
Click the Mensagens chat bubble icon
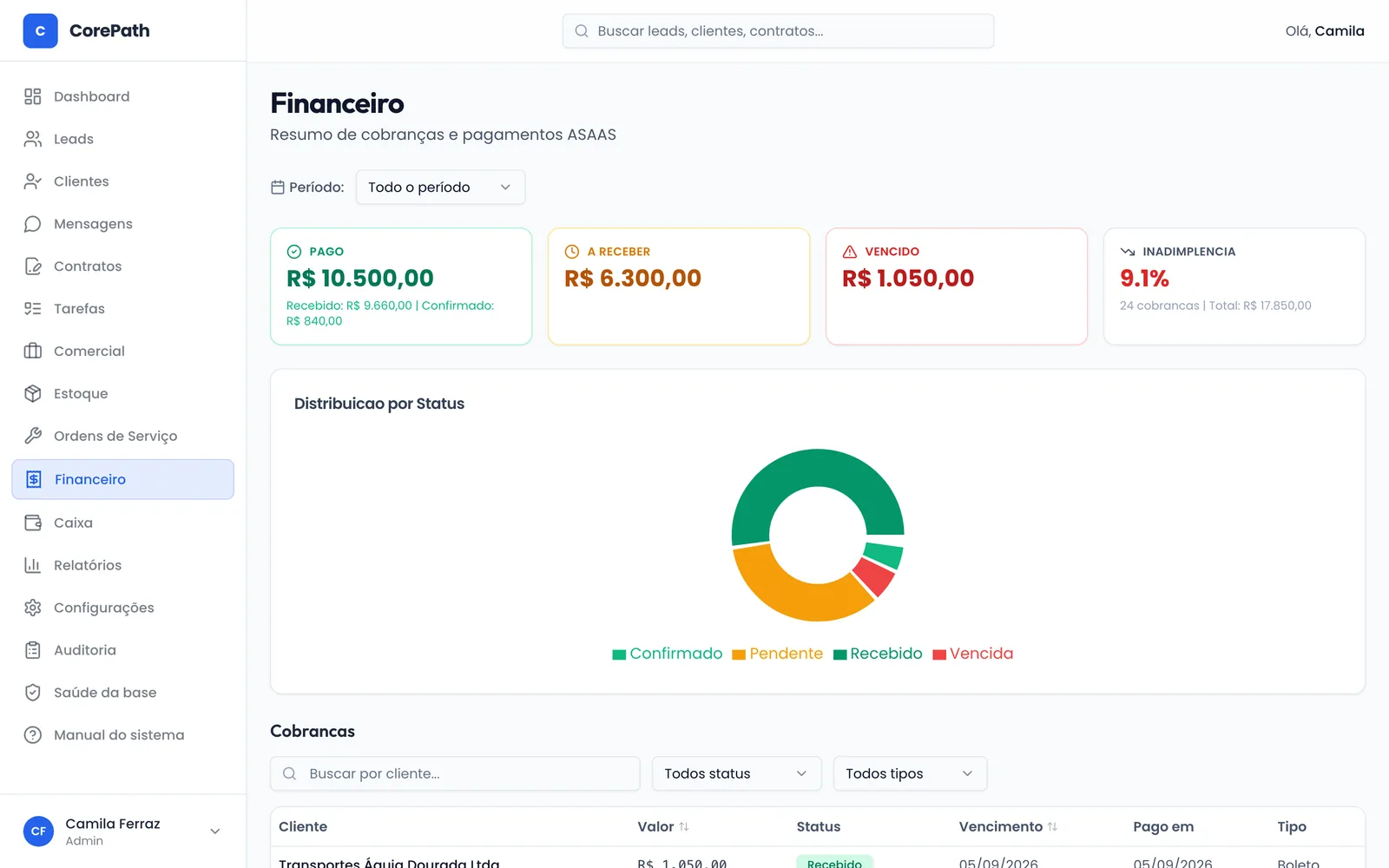point(33,224)
